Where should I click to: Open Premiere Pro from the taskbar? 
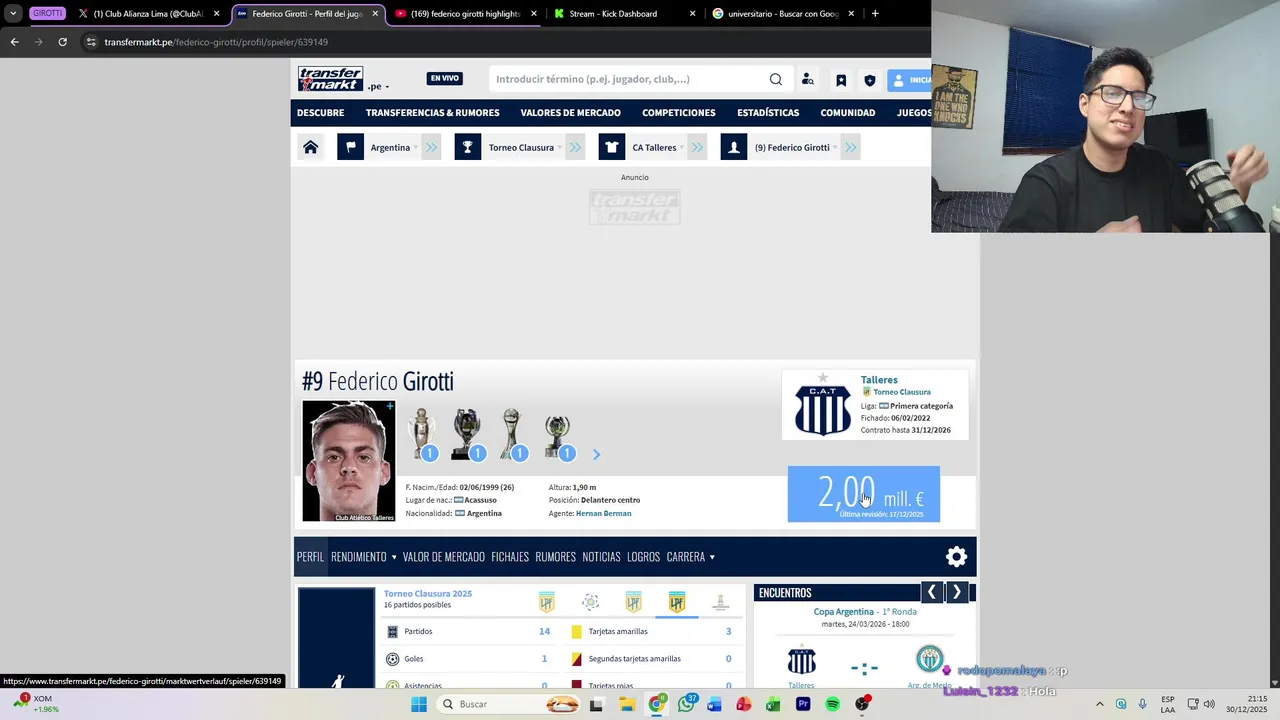803,704
